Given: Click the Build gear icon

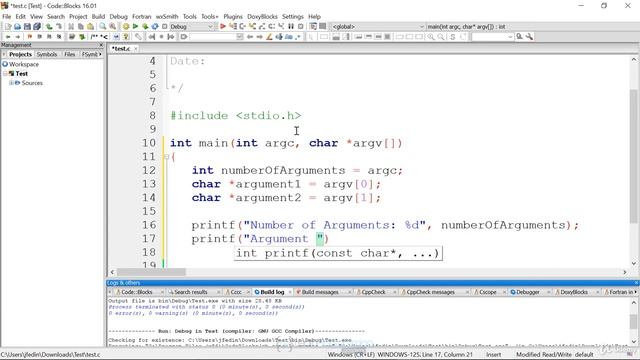Looking at the screenshot, I should (x=126, y=27).
